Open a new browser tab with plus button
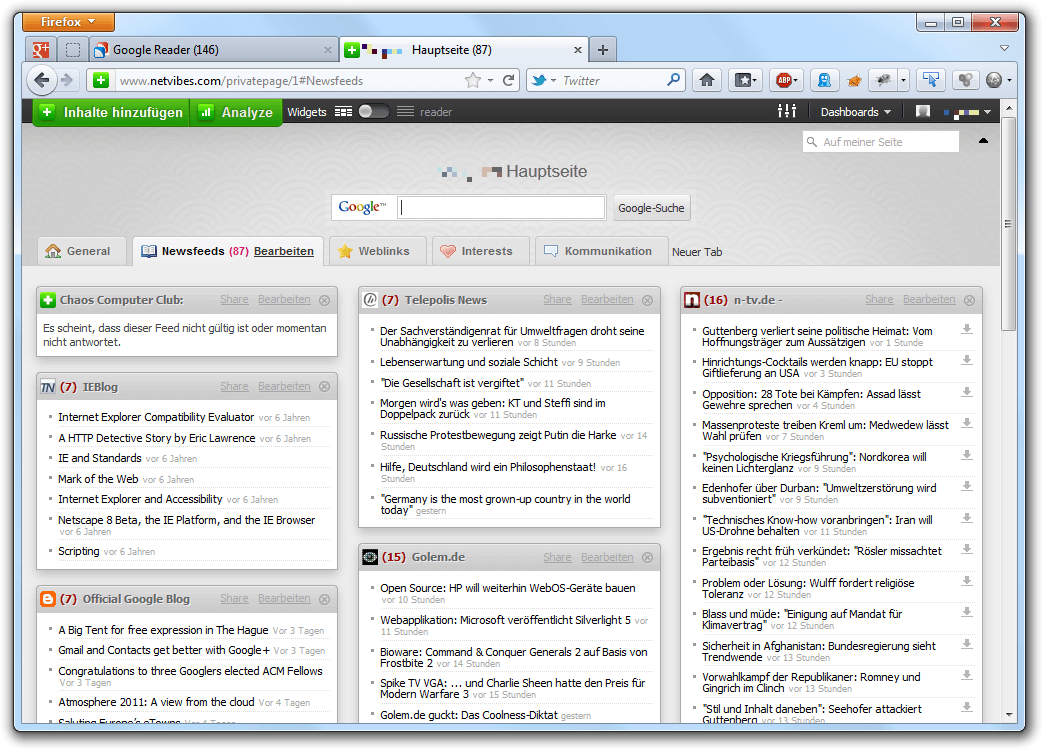1044x751 pixels. [x=603, y=50]
